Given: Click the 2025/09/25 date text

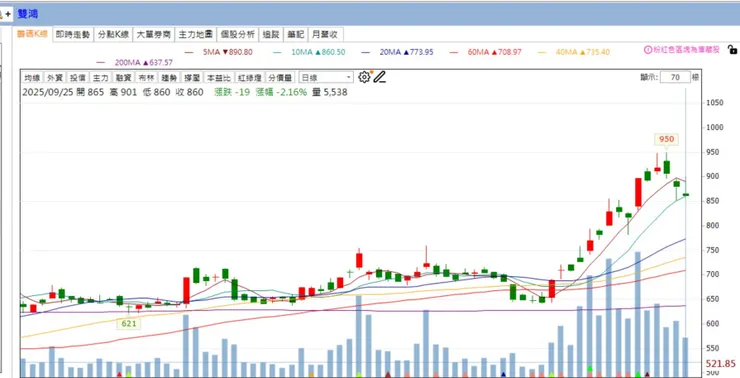Looking at the screenshot, I should [47, 92].
